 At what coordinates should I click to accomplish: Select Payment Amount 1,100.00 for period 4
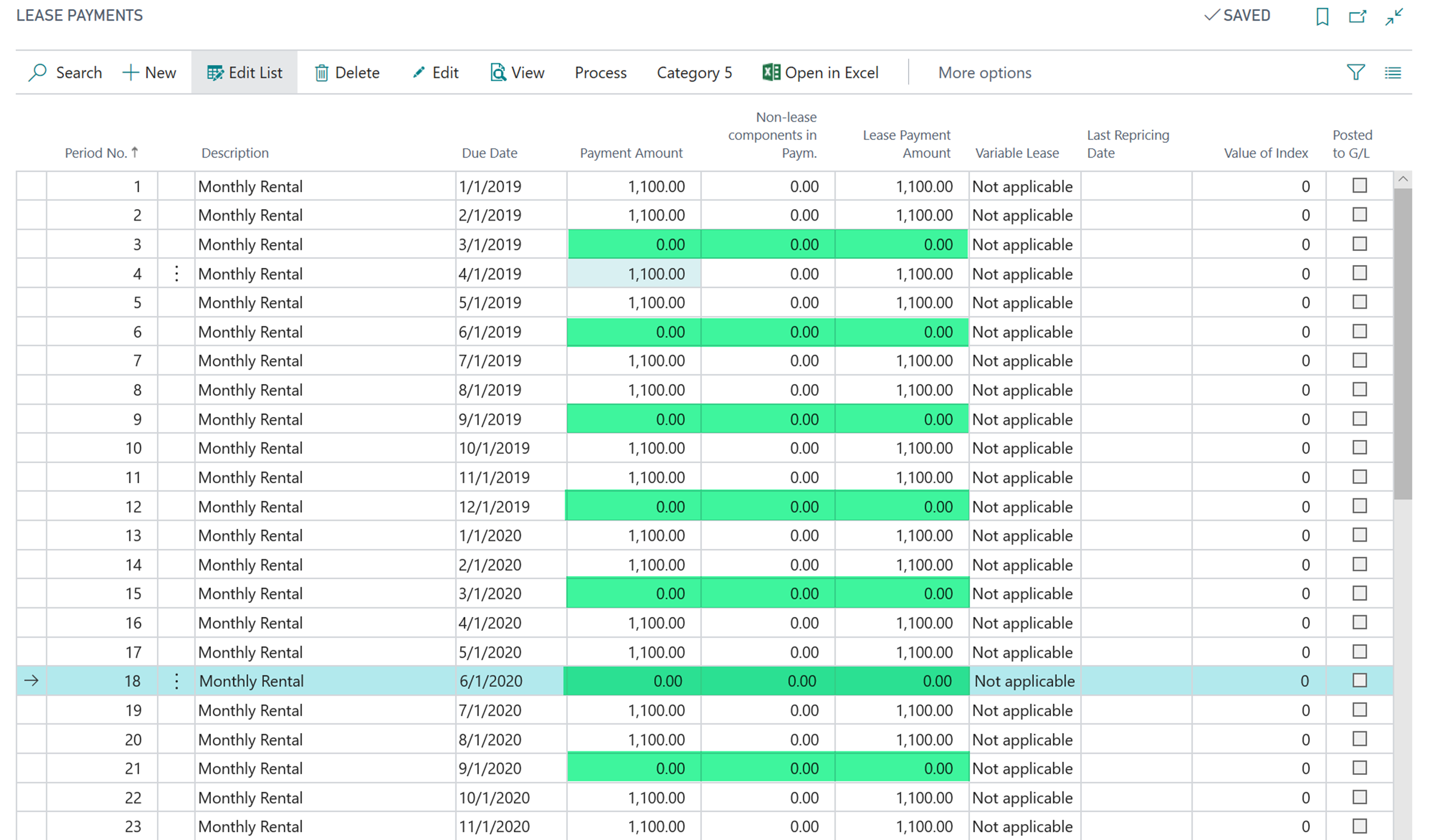click(634, 274)
